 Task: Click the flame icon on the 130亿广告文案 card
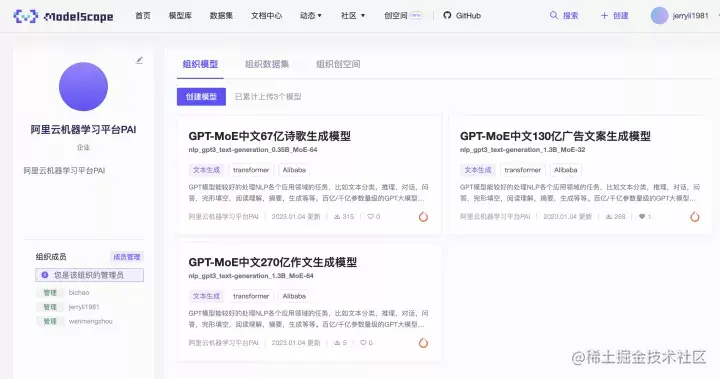click(695, 217)
